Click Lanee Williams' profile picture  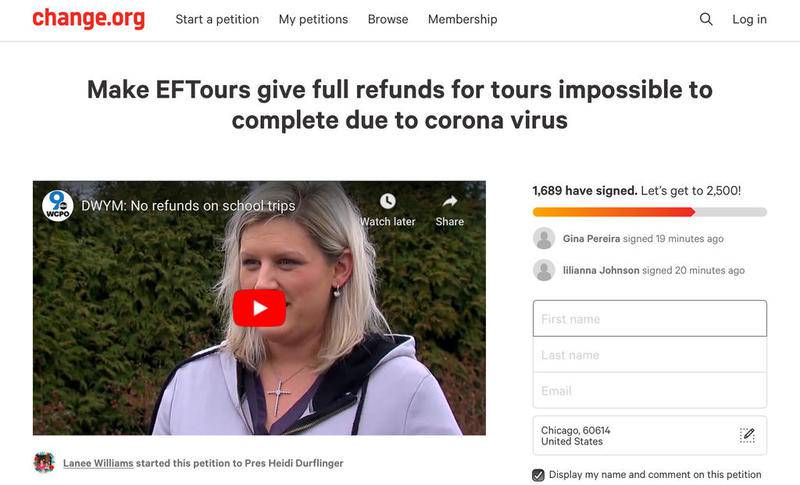tap(44, 463)
